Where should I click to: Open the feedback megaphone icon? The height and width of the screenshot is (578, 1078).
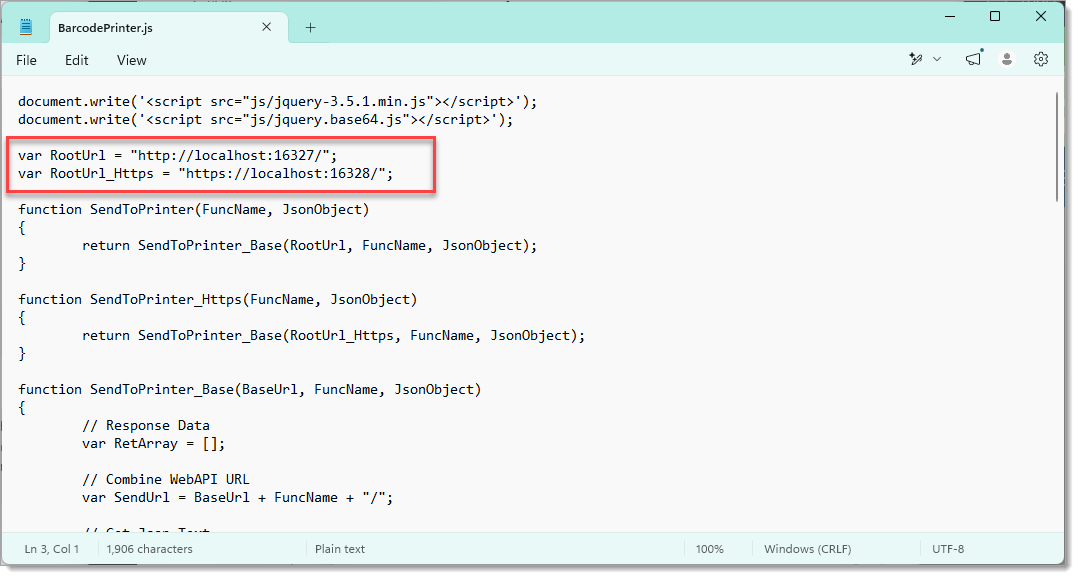(x=974, y=59)
